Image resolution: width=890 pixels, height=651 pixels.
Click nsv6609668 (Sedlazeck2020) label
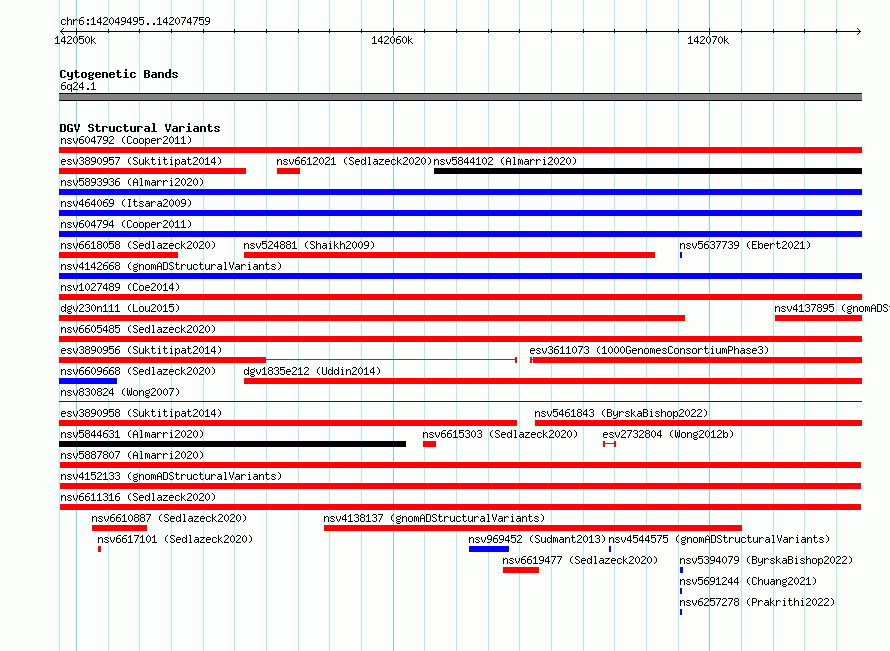coord(138,371)
